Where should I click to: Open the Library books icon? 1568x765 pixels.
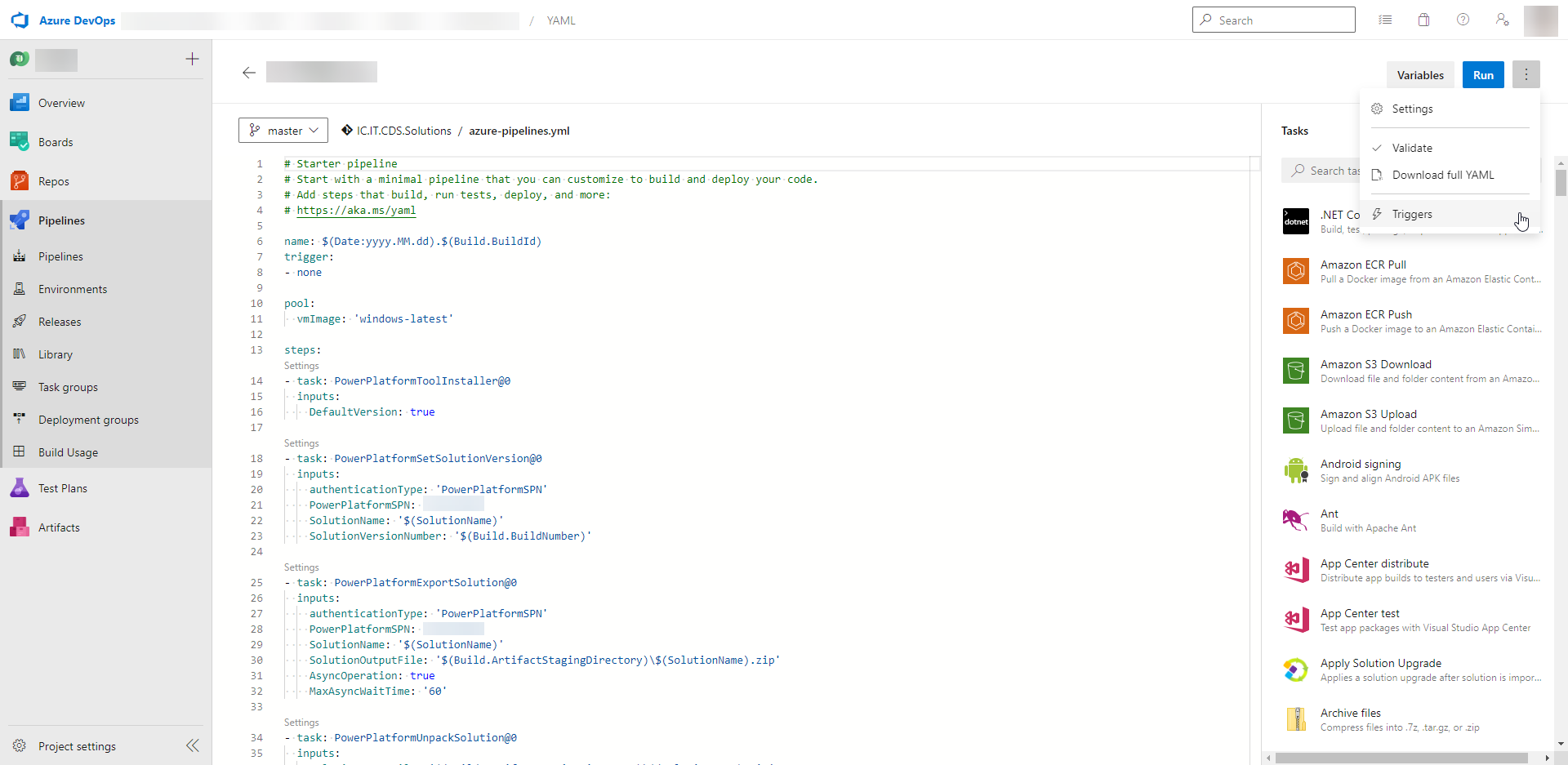pyautogui.click(x=20, y=354)
